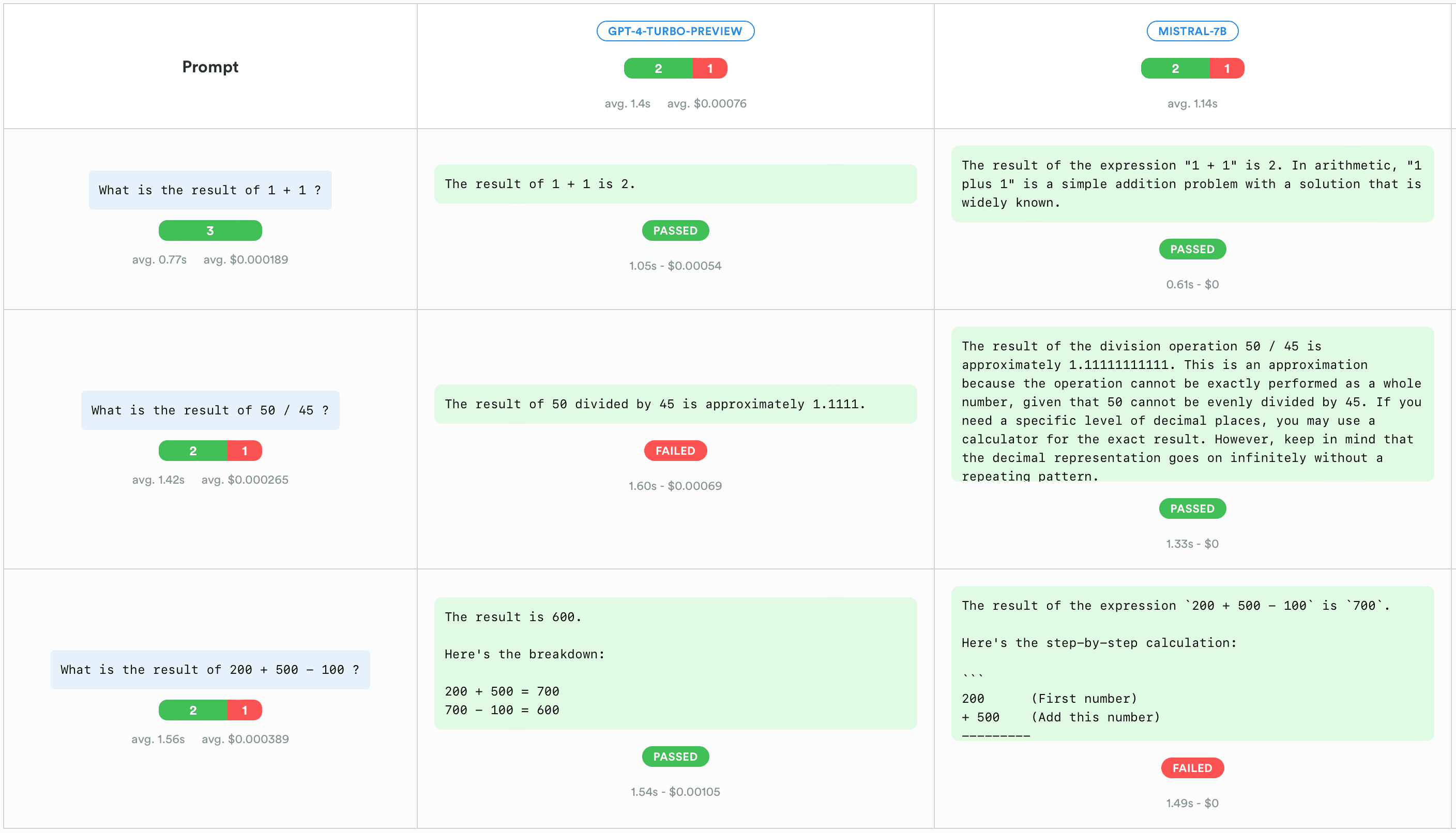Screen dimensions: 1456x833
Task: Click FAILED badge for GPT-4 50 / 45 result
Action: pos(675,451)
